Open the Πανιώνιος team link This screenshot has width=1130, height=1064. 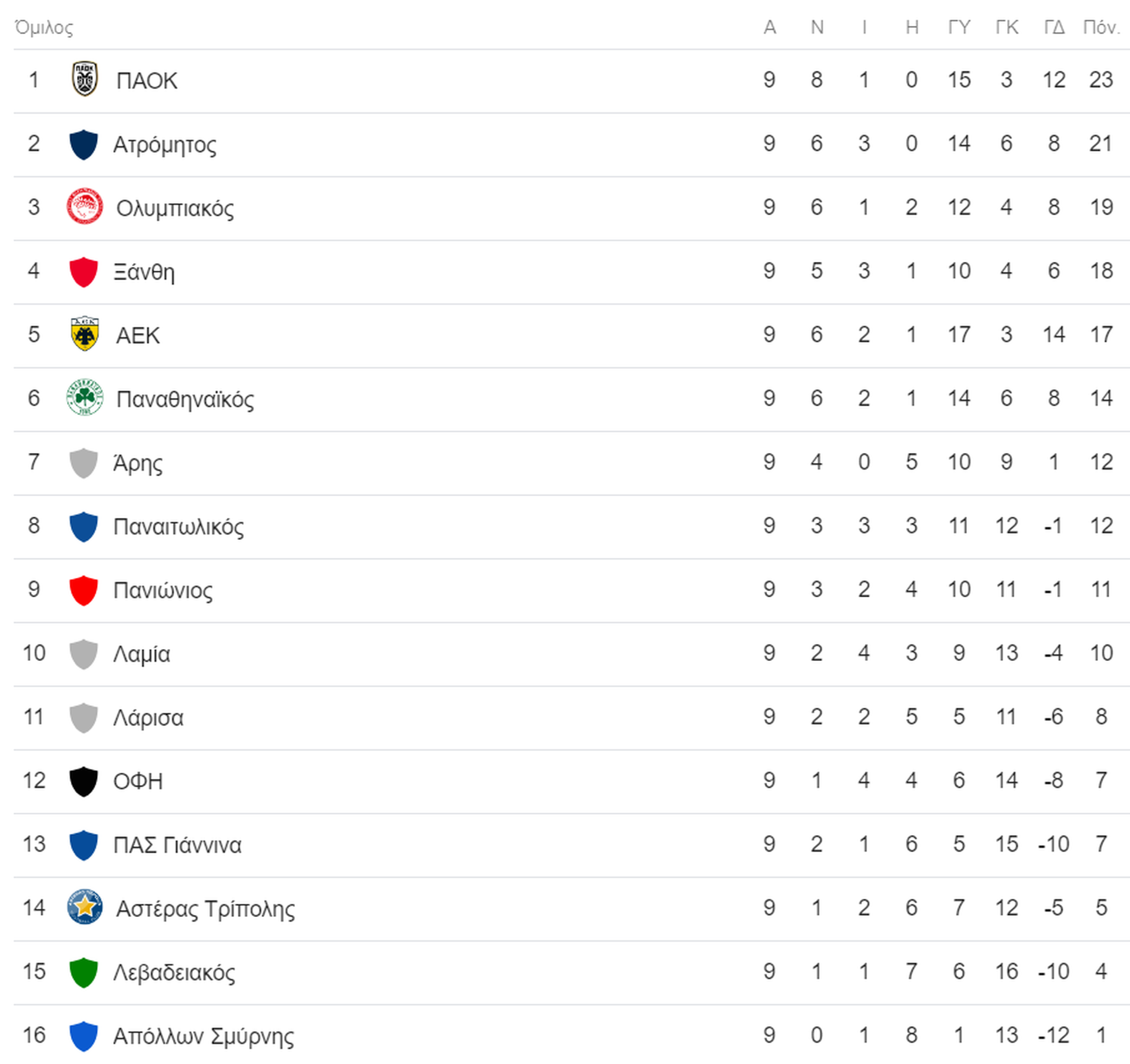pyautogui.click(x=163, y=590)
